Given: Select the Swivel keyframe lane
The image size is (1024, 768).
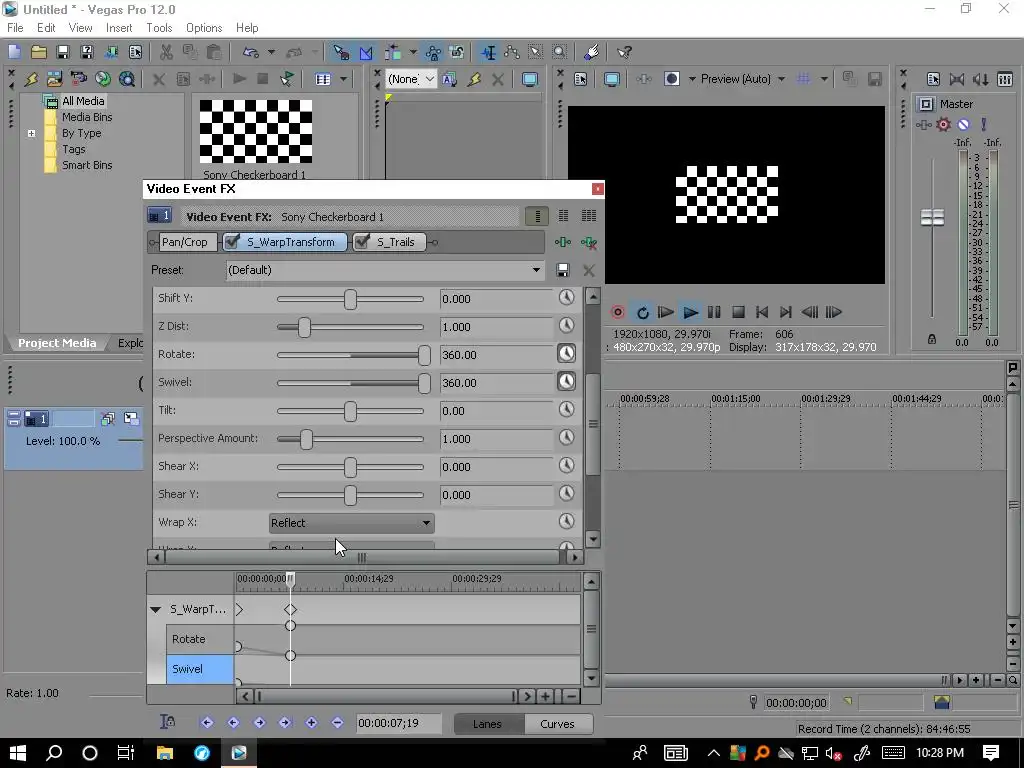Looking at the screenshot, I should [200, 669].
